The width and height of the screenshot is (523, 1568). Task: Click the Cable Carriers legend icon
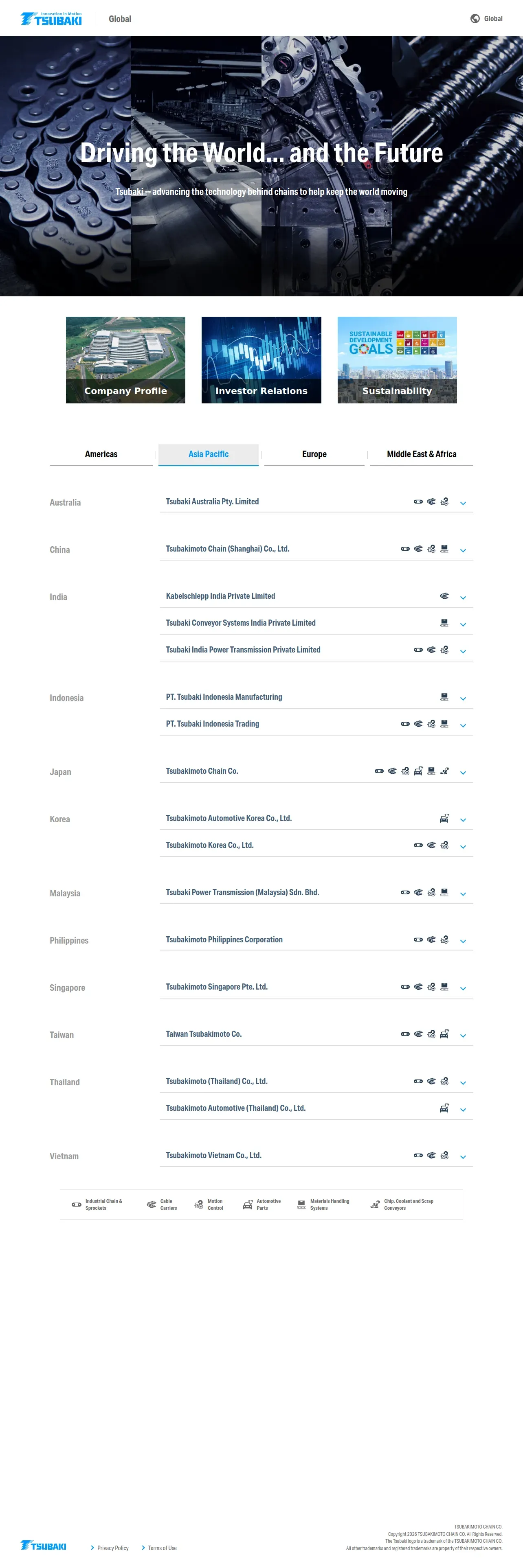click(152, 1204)
